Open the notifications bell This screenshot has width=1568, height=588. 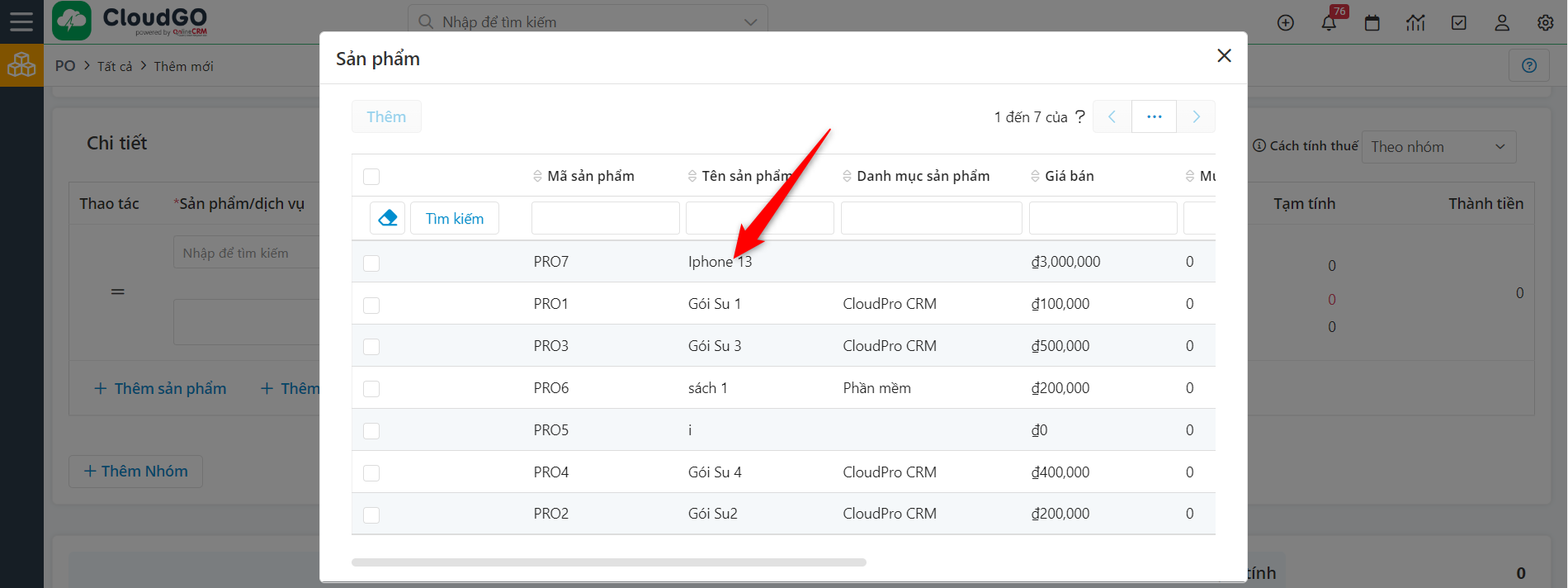click(1329, 23)
